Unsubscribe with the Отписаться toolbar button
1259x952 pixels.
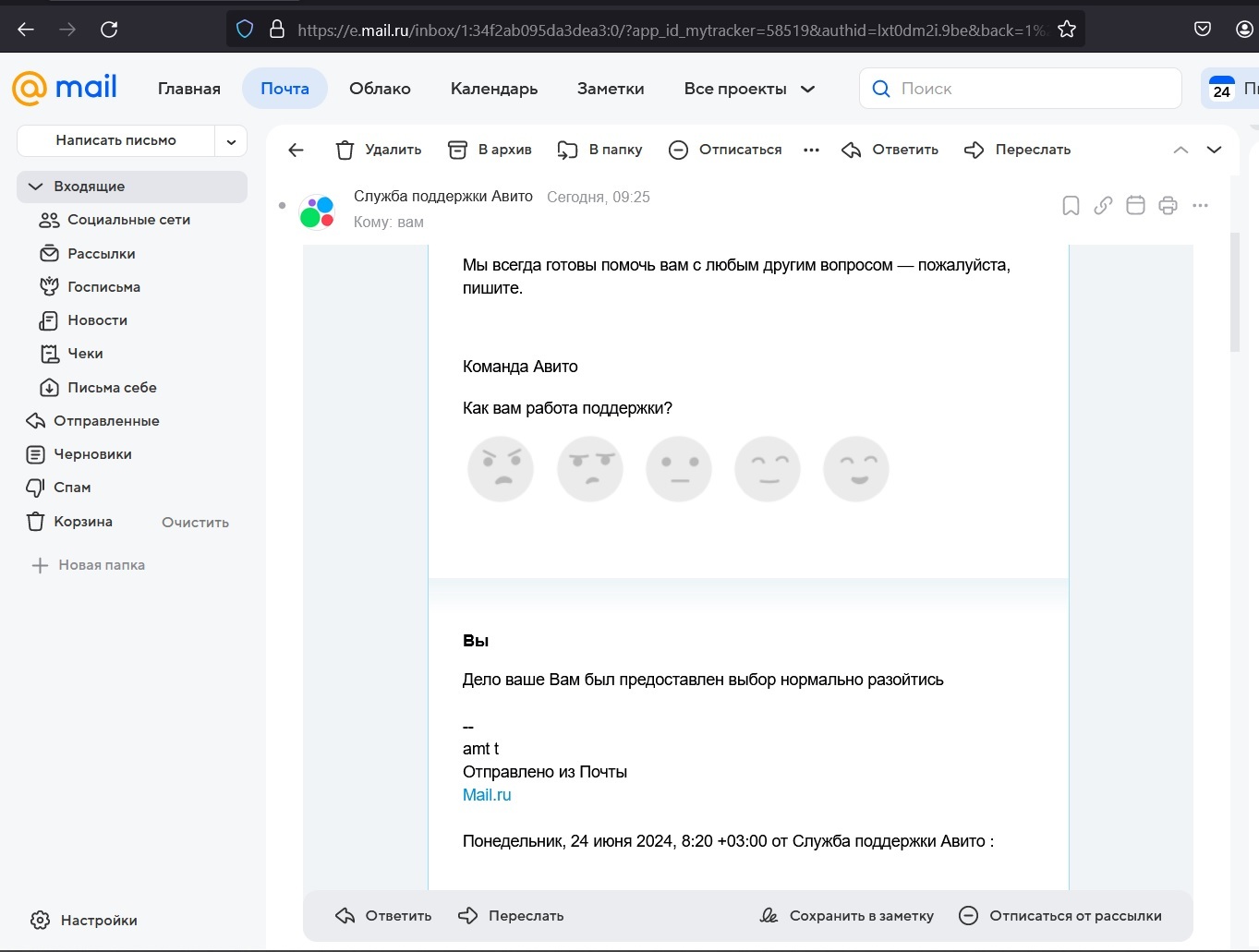[725, 150]
